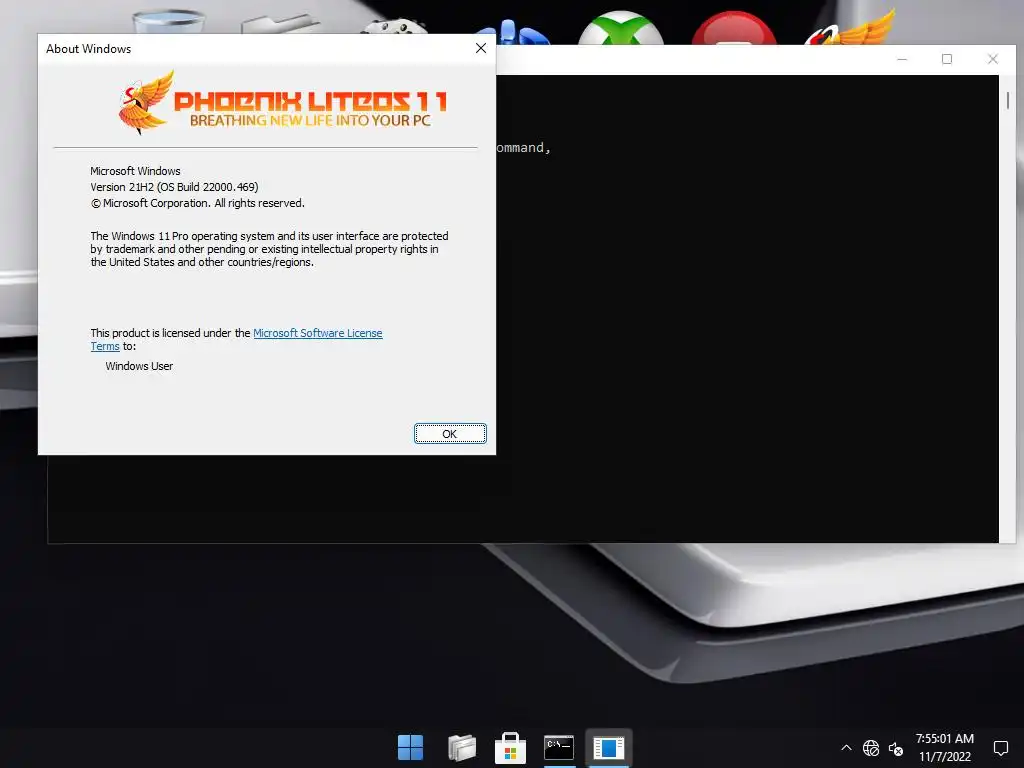This screenshot has height=768, width=1024.
Task: Maximize the command prompt window
Action: tap(946, 59)
